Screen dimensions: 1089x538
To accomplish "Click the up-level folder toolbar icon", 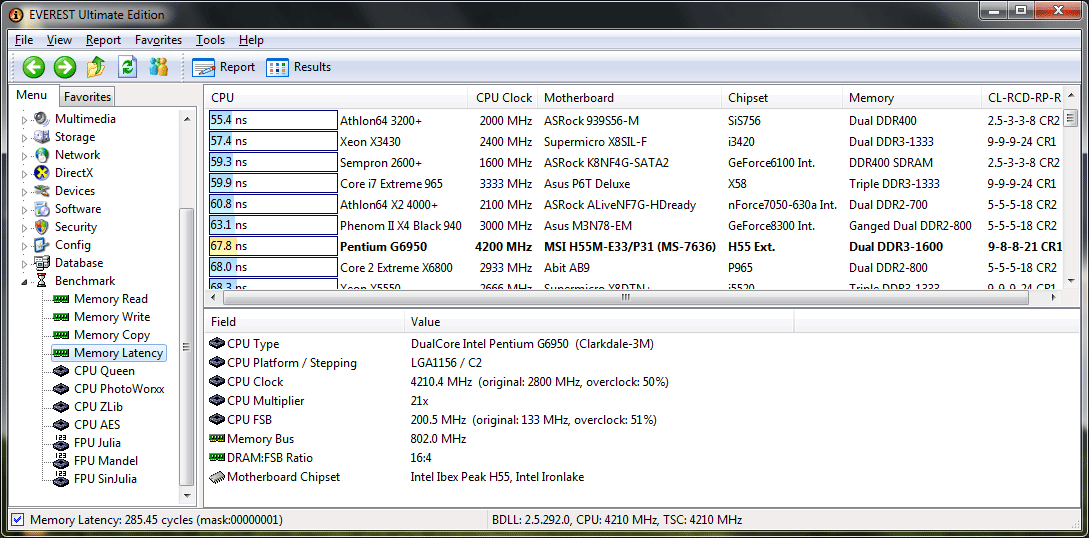I will pyautogui.click(x=96, y=67).
